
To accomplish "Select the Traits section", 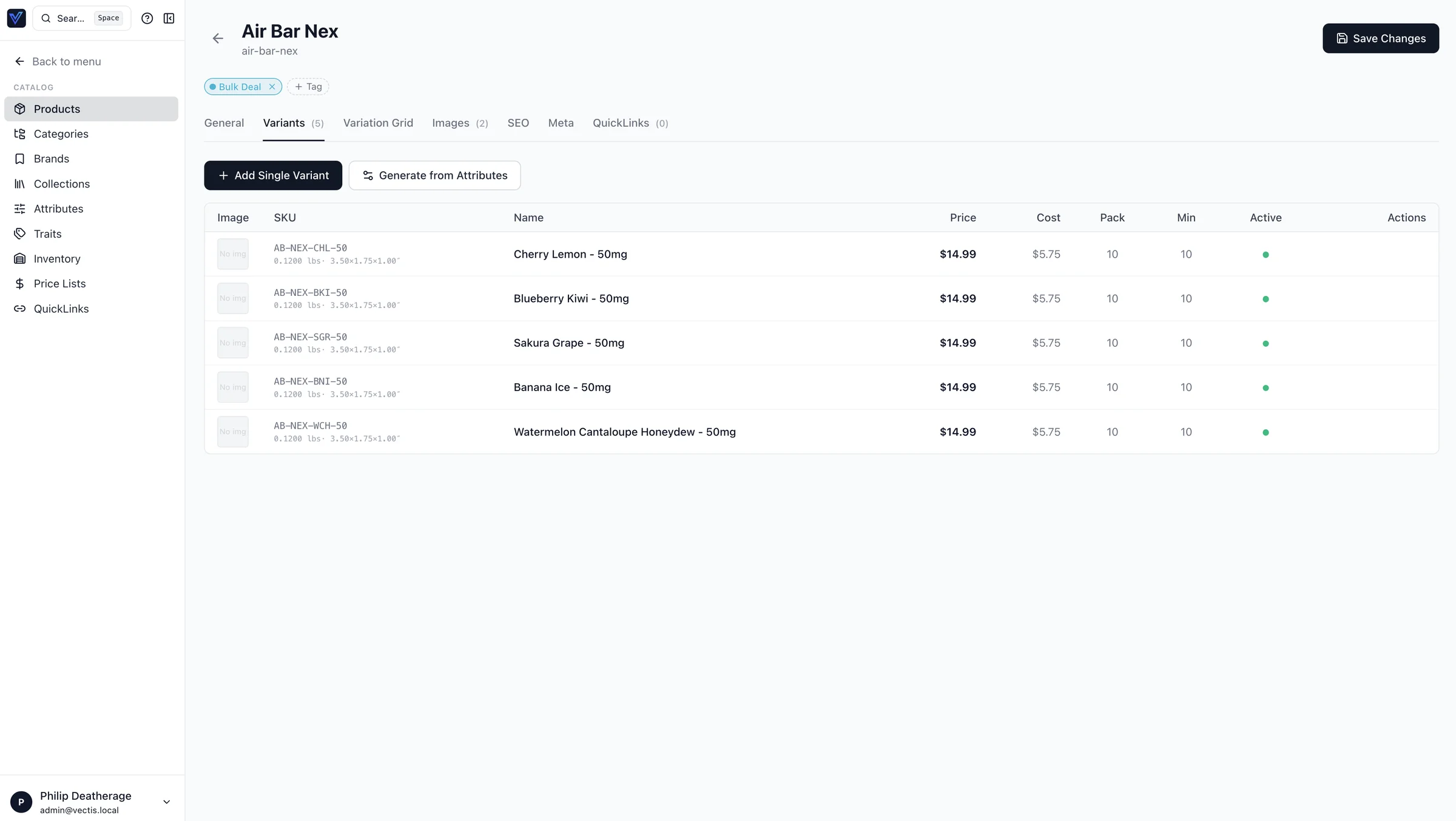I will point(48,233).
